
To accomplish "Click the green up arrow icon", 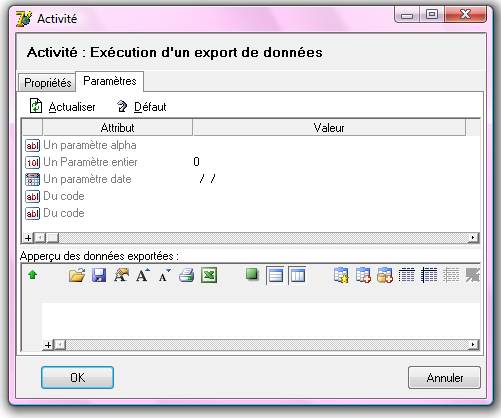I will click(x=32, y=275).
